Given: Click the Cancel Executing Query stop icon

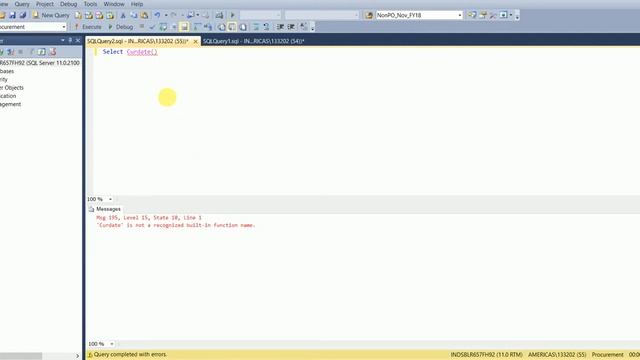Looking at the screenshot, I should (x=142, y=27).
